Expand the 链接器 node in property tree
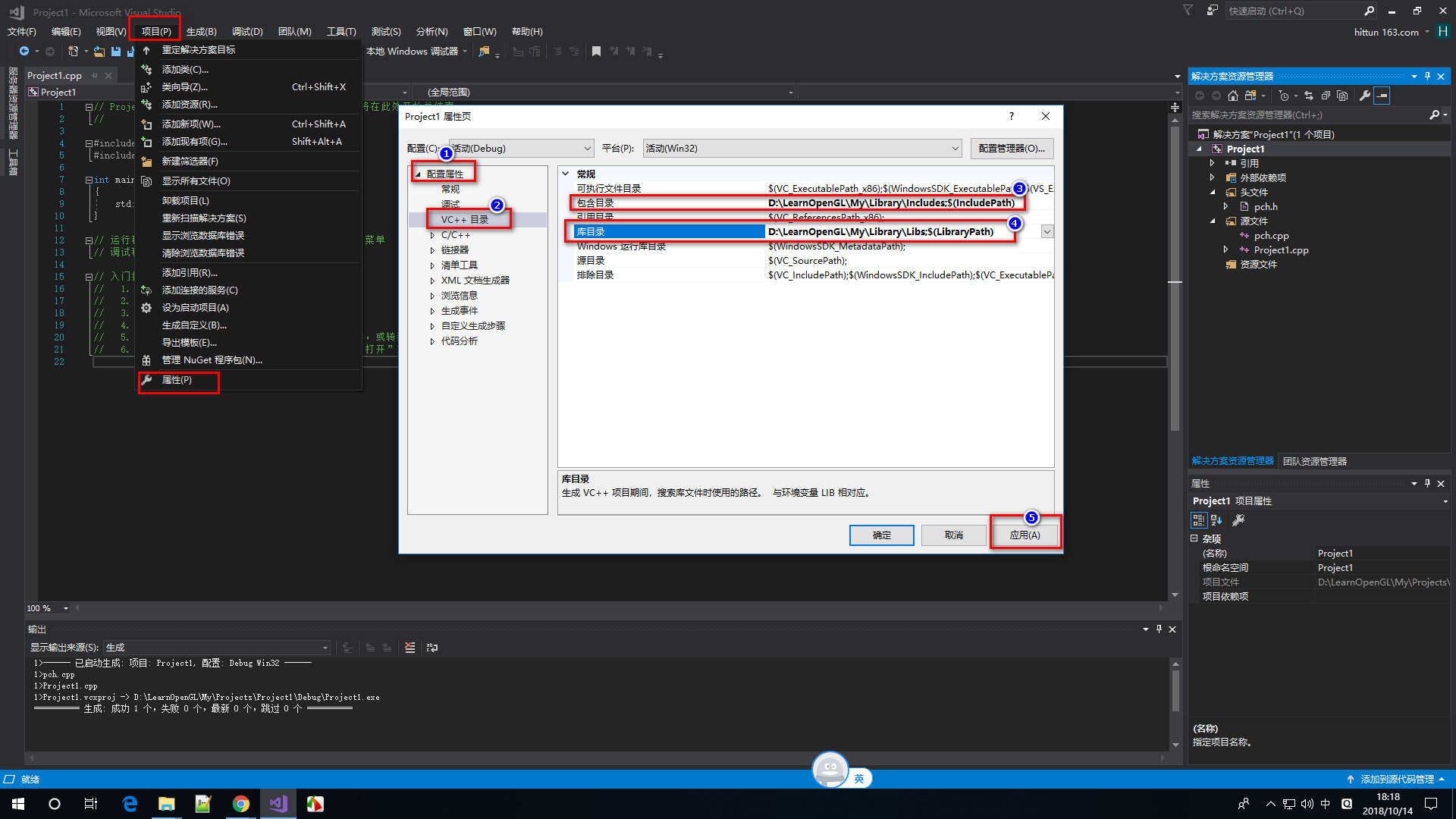Screen dimensions: 1456x819 coord(432,250)
